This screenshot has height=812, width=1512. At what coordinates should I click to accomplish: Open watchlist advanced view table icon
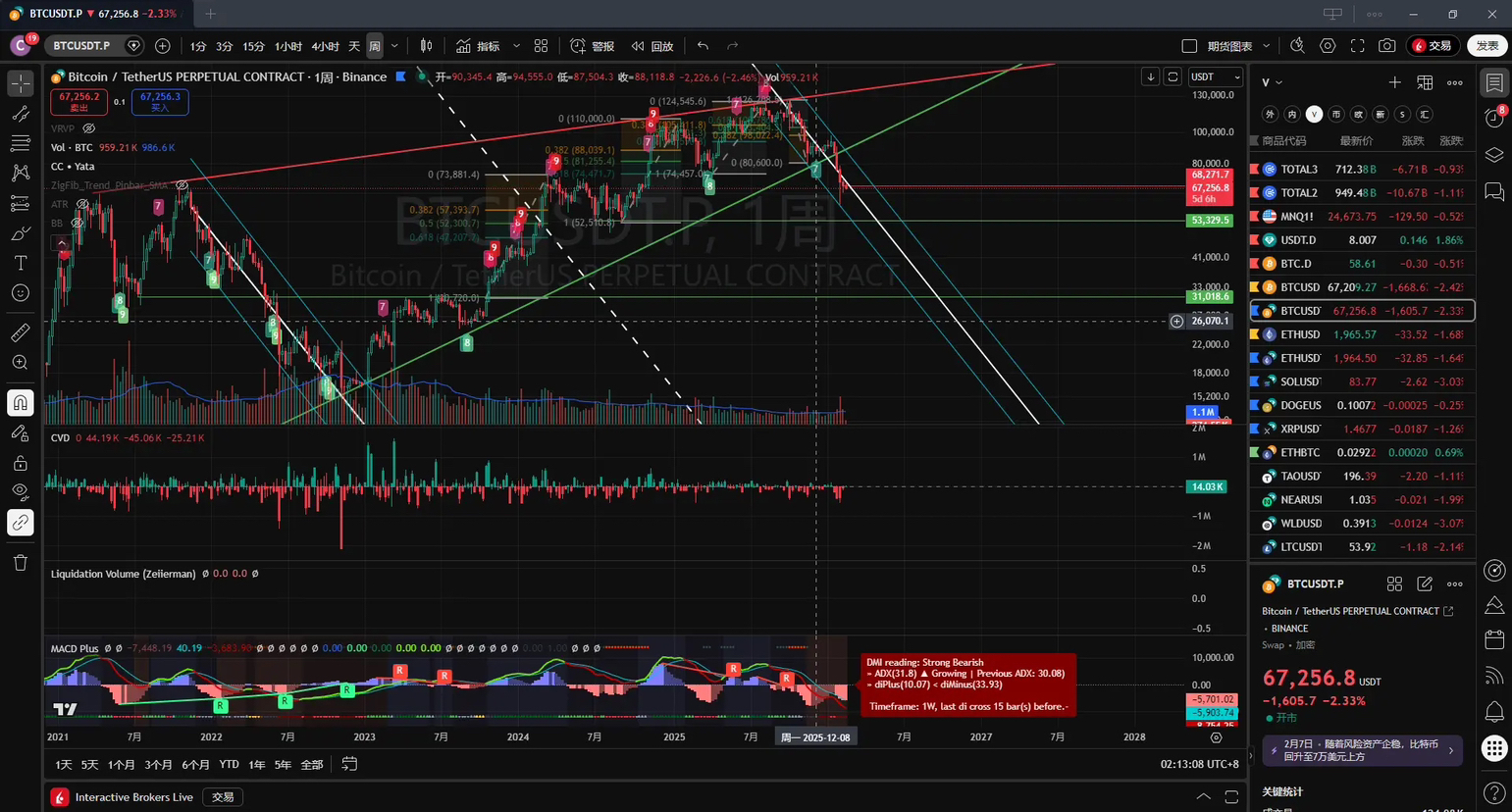pyautogui.click(x=1425, y=82)
